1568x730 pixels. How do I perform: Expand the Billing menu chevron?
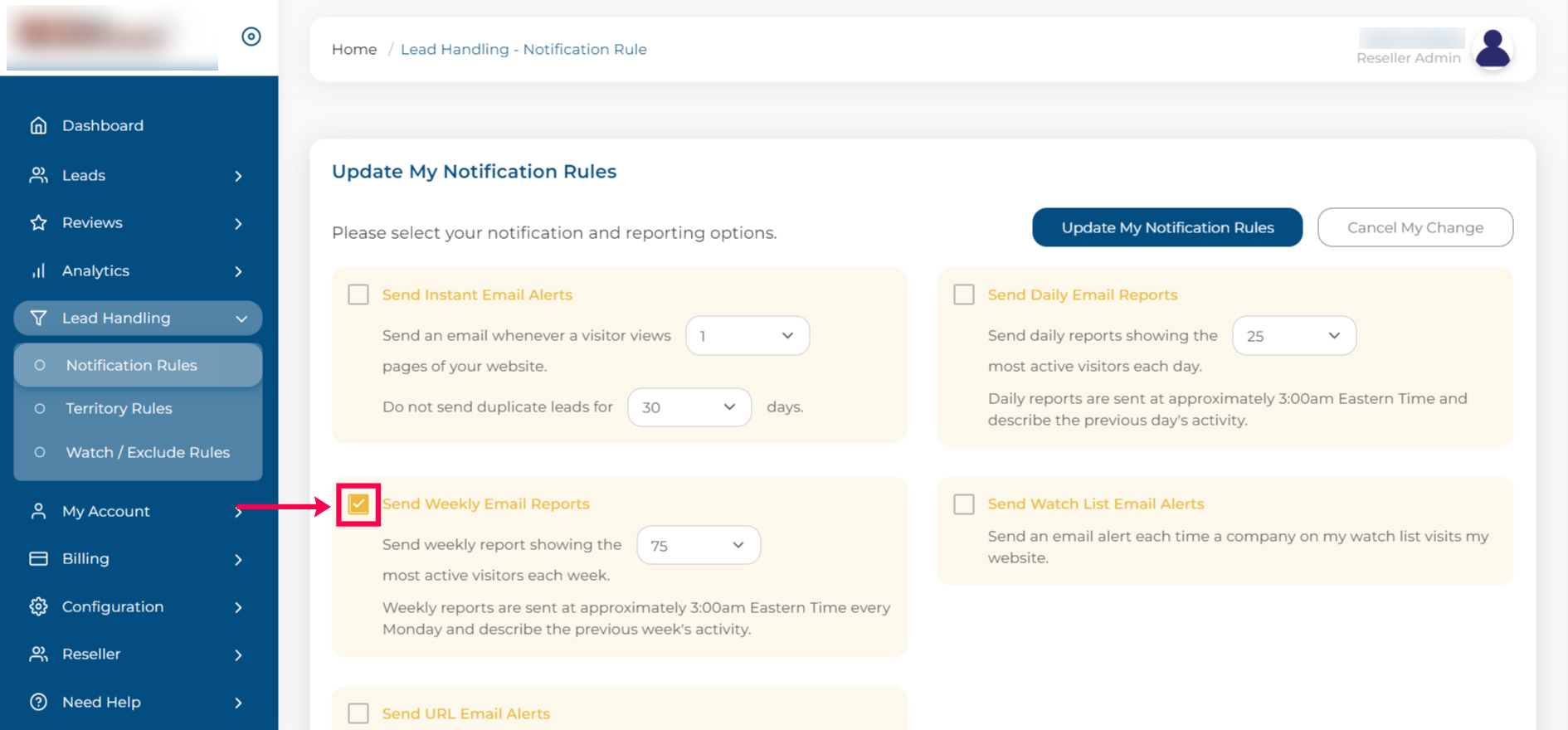coord(239,559)
